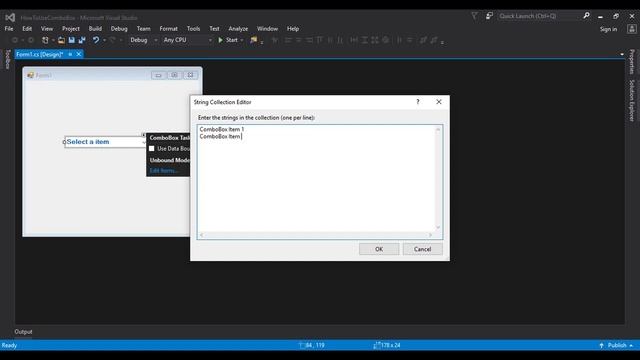This screenshot has width=640, height=360.
Task: Open the Help menu
Action: click(293, 29)
